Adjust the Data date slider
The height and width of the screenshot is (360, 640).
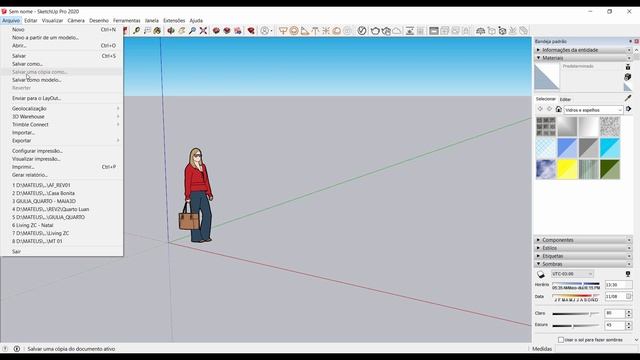click(576, 295)
